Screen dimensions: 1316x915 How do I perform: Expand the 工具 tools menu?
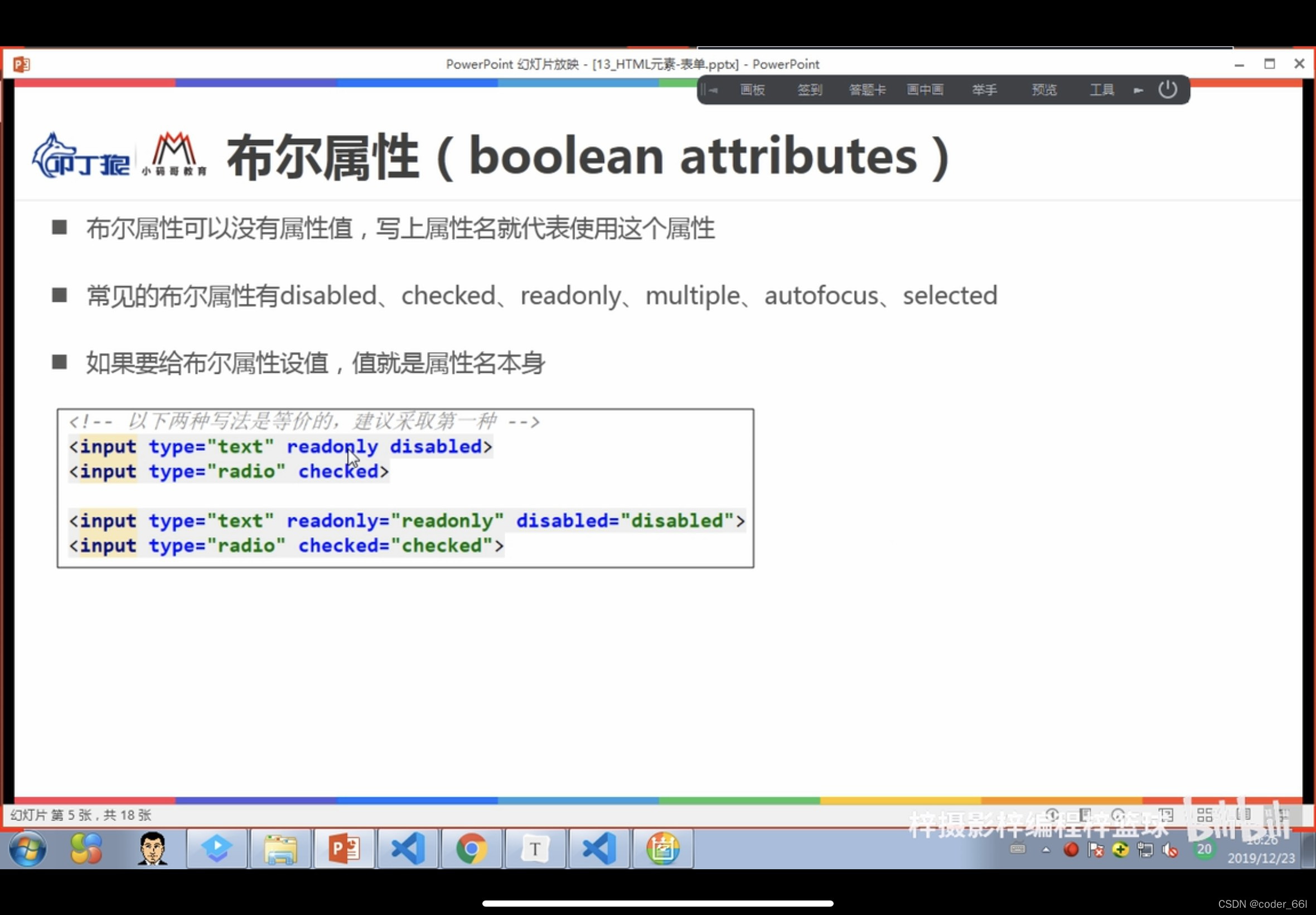tap(1101, 90)
